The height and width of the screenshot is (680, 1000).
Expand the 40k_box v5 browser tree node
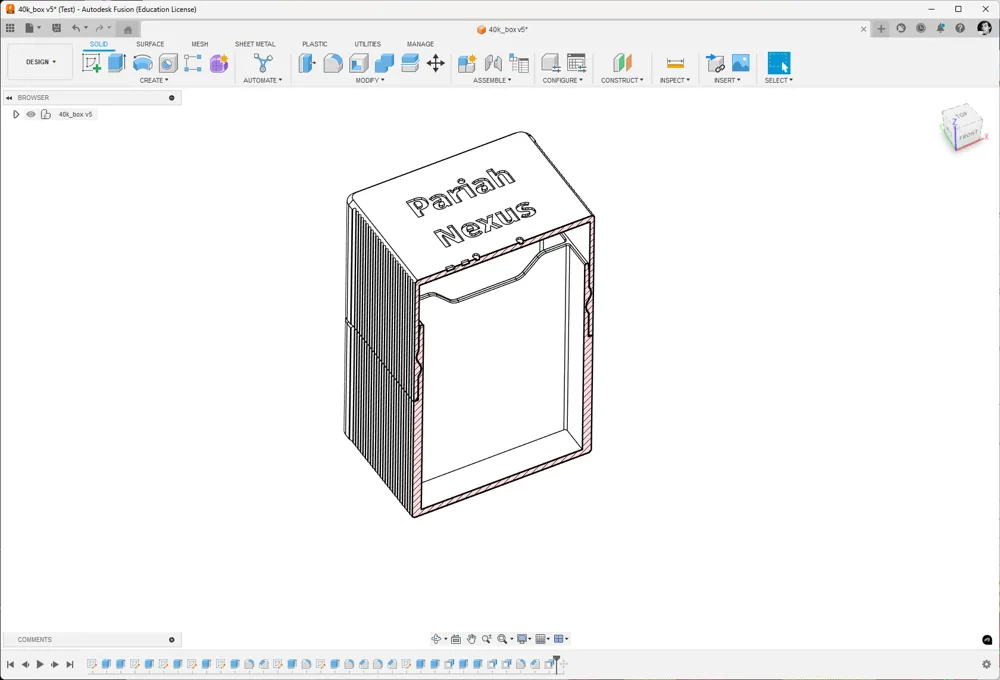pyautogui.click(x=16, y=114)
